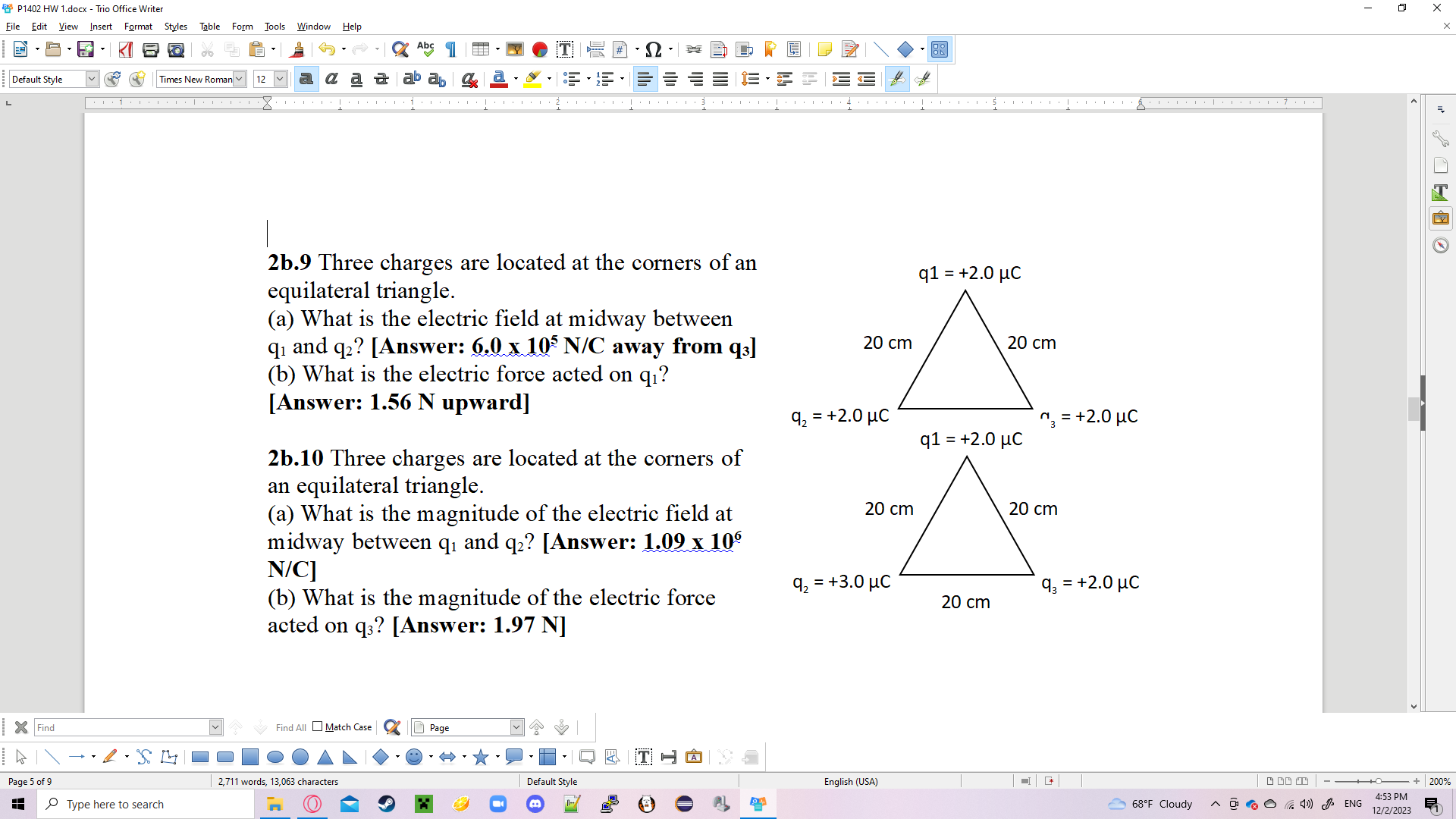Select the star shape tool
Viewport: 1456px width, 819px height.
(x=482, y=757)
